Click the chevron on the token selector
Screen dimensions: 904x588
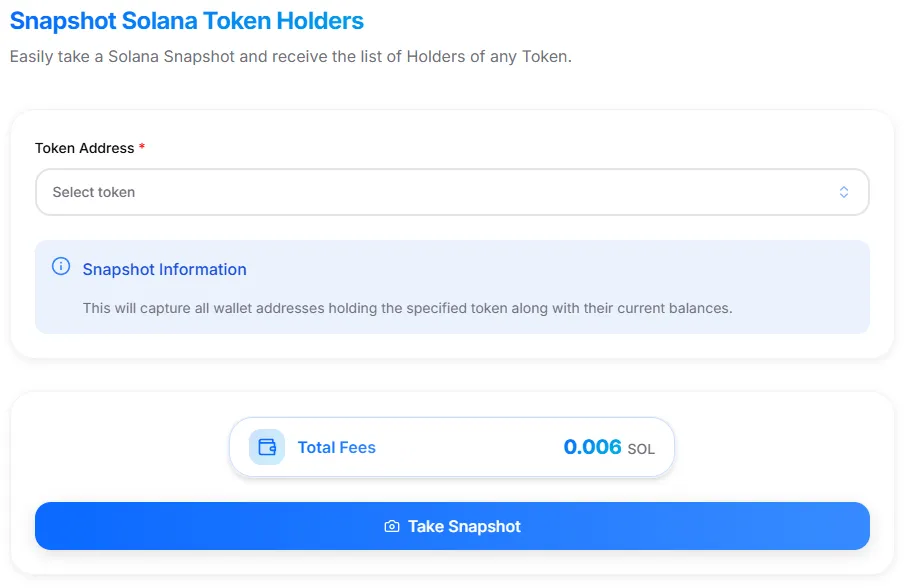click(x=843, y=192)
